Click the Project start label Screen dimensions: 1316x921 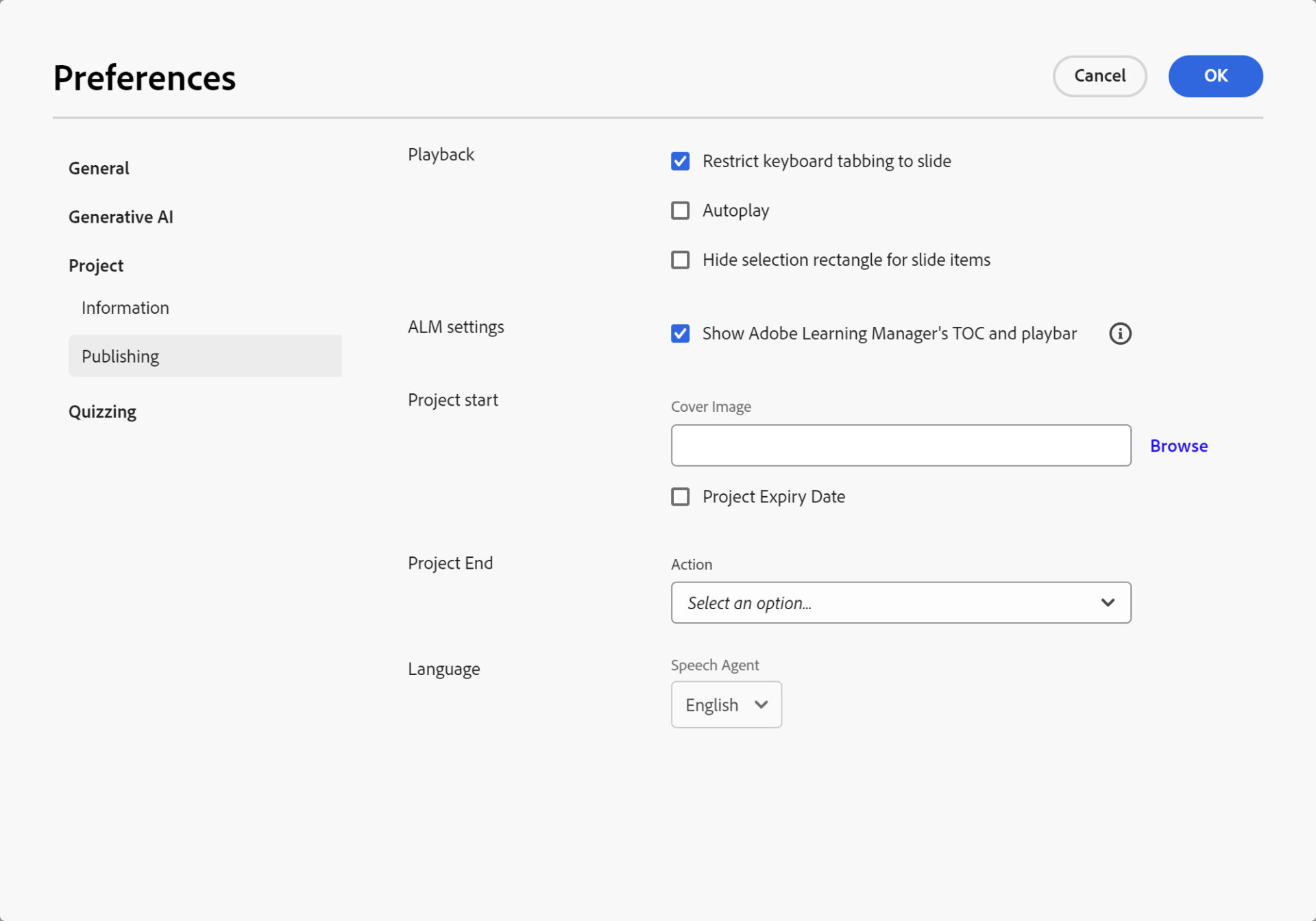tap(453, 400)
